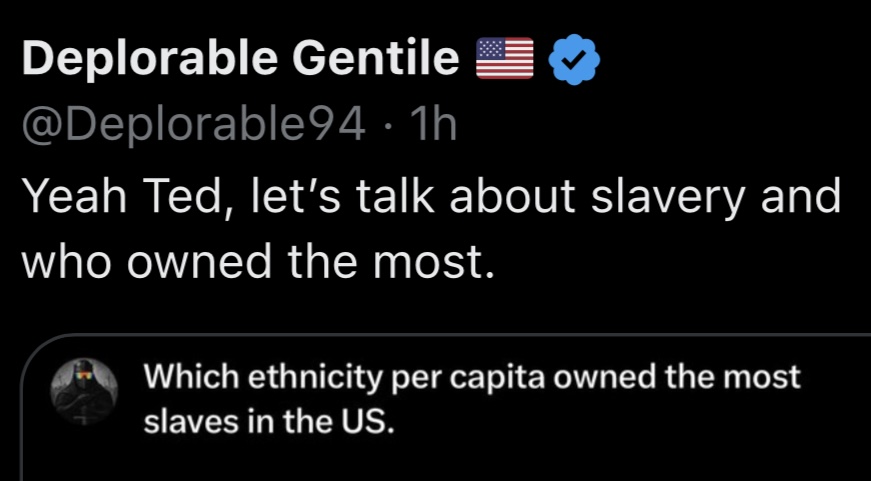Open the Deplorable Gentile profile name
Image resolution: width=871 pixels, height=481 pixels.
[241, 58]
